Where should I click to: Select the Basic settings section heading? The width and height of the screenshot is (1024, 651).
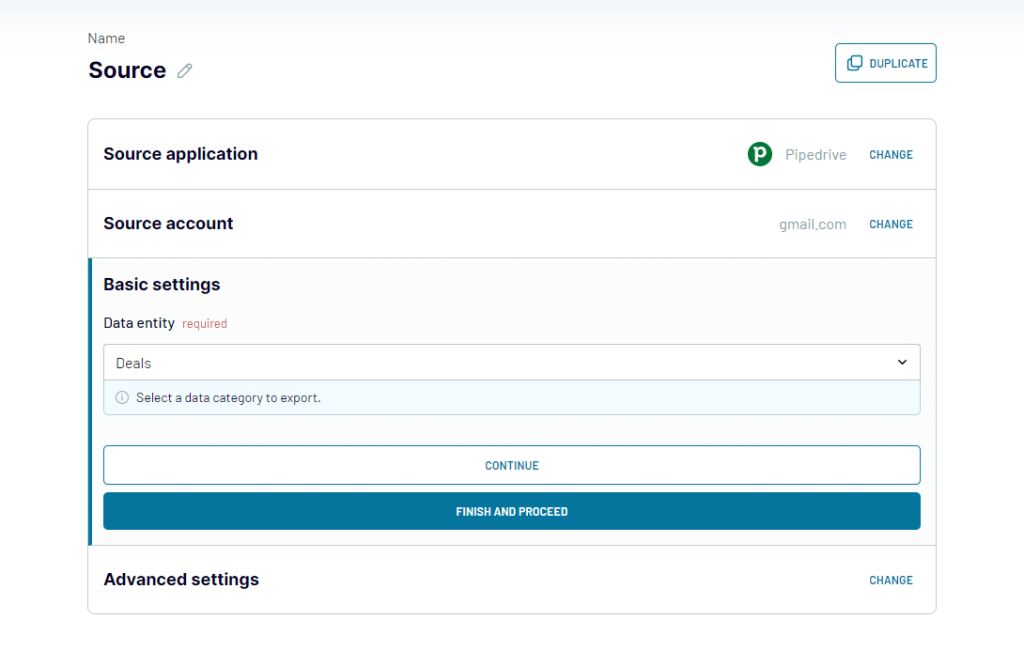(162, 285)
